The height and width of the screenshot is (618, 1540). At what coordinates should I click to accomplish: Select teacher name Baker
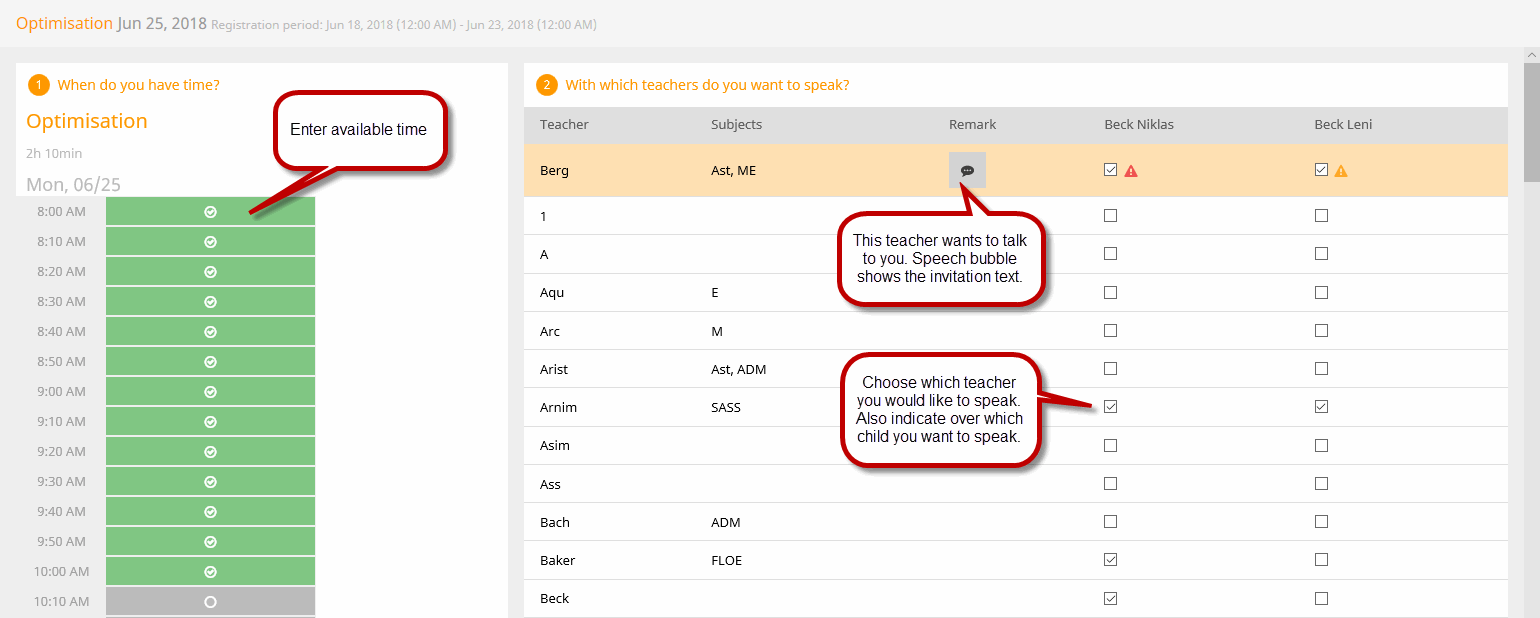coord(557,560)
